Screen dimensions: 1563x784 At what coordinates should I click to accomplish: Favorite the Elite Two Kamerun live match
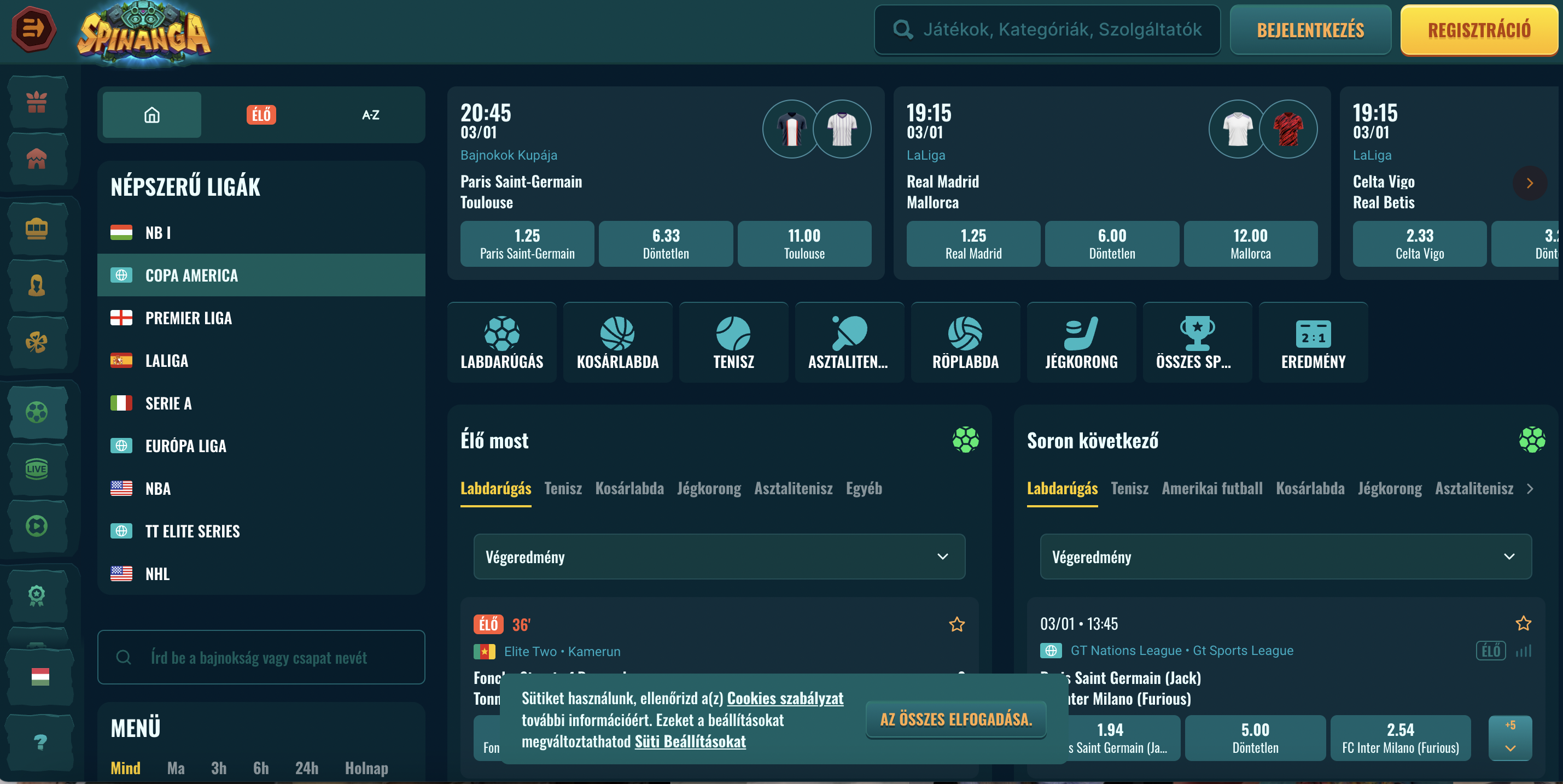pyautogui.click(x=957, y=624)
